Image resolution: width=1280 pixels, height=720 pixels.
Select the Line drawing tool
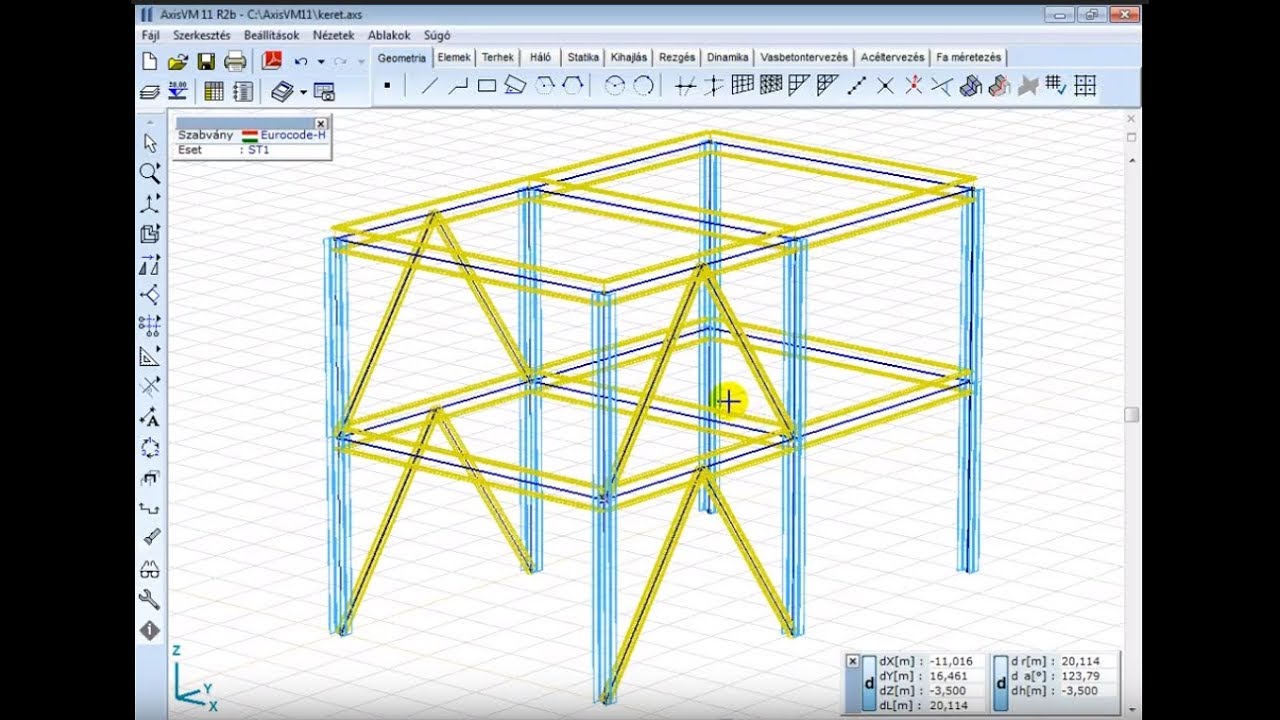pos(429,86)
